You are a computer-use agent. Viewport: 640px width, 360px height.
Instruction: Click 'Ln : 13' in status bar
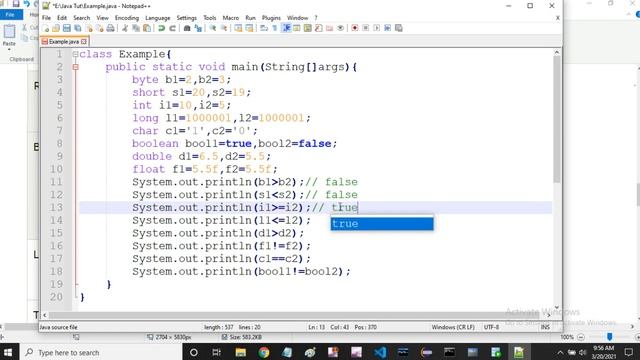click(317, 327)
